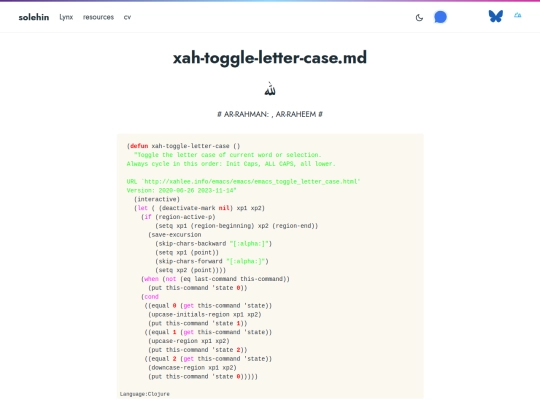Click the '(put this-command 'state 2))' line

pyautogui.click(x=198, y=350)
